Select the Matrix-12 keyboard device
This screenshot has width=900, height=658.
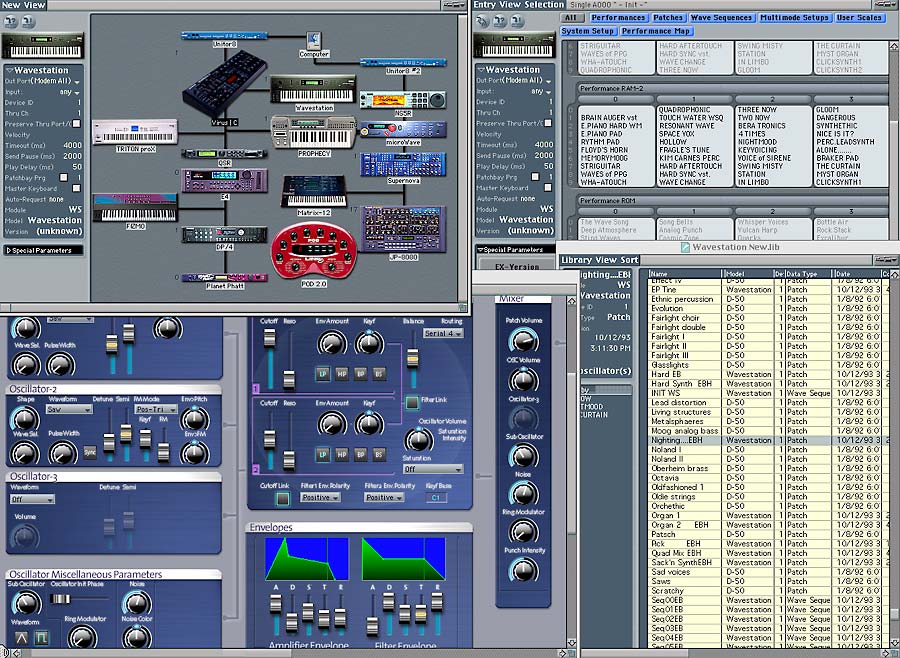pos(314,192)
